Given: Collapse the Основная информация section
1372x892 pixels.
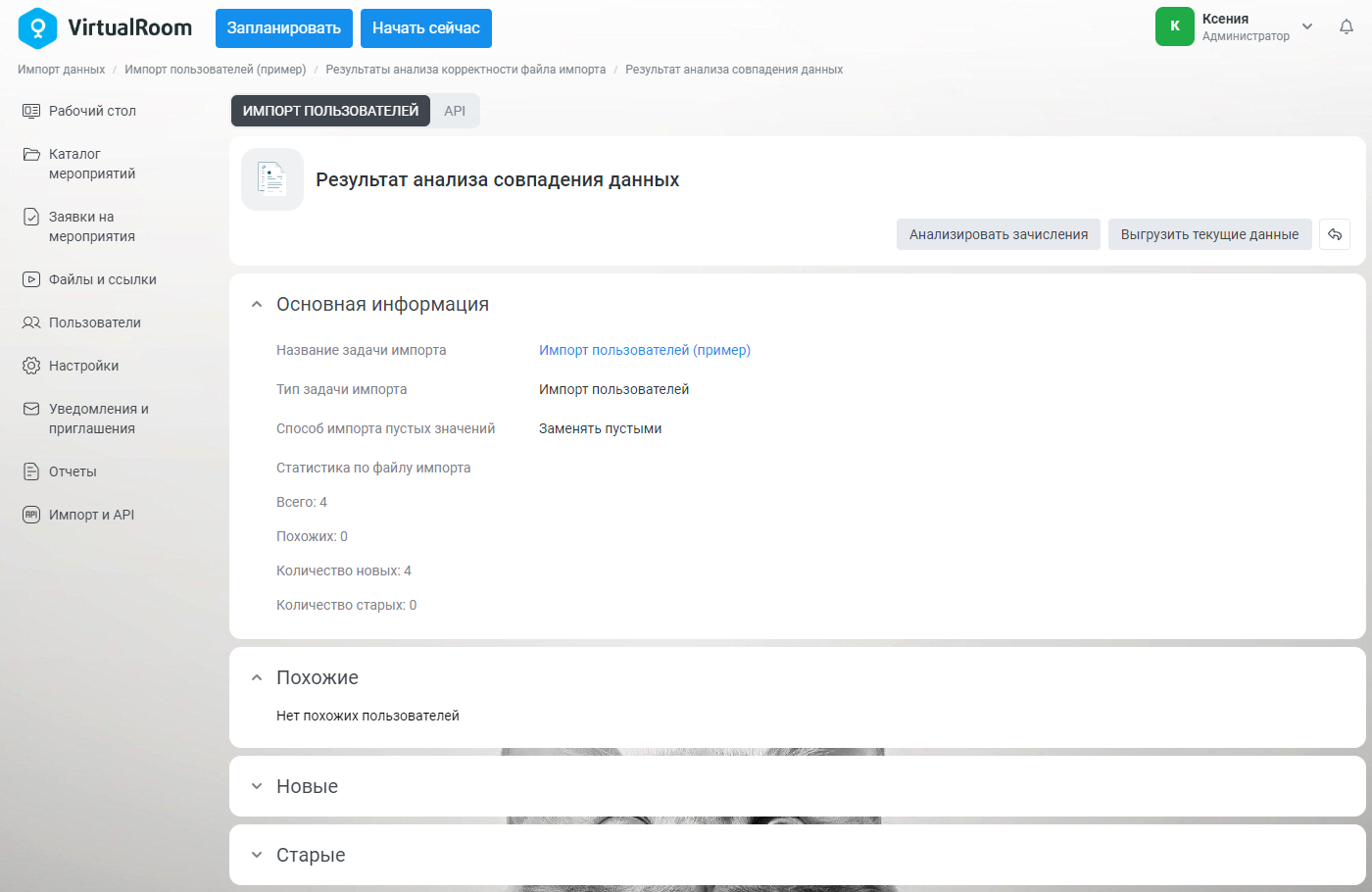Looking at the screenshot, I should pyautogui.click(x=257, y=305).
